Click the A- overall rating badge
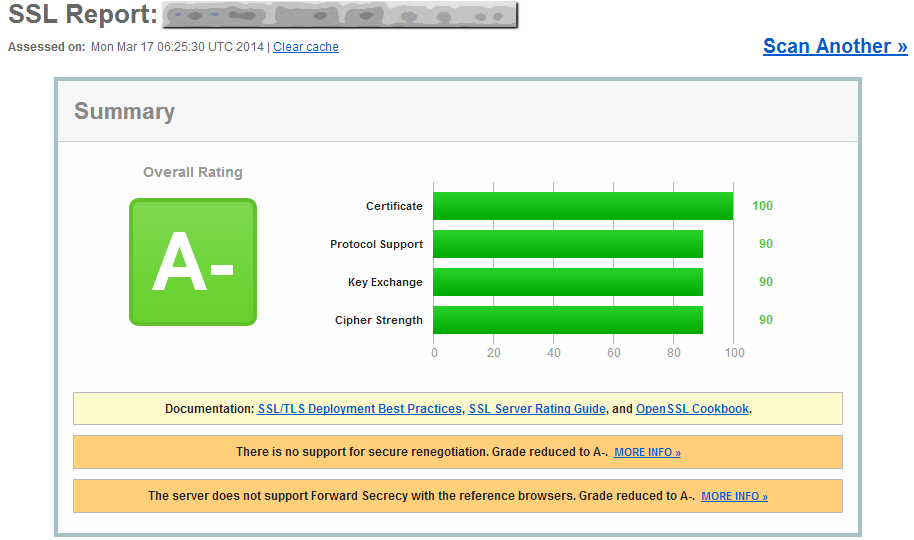 pos(193,262)
